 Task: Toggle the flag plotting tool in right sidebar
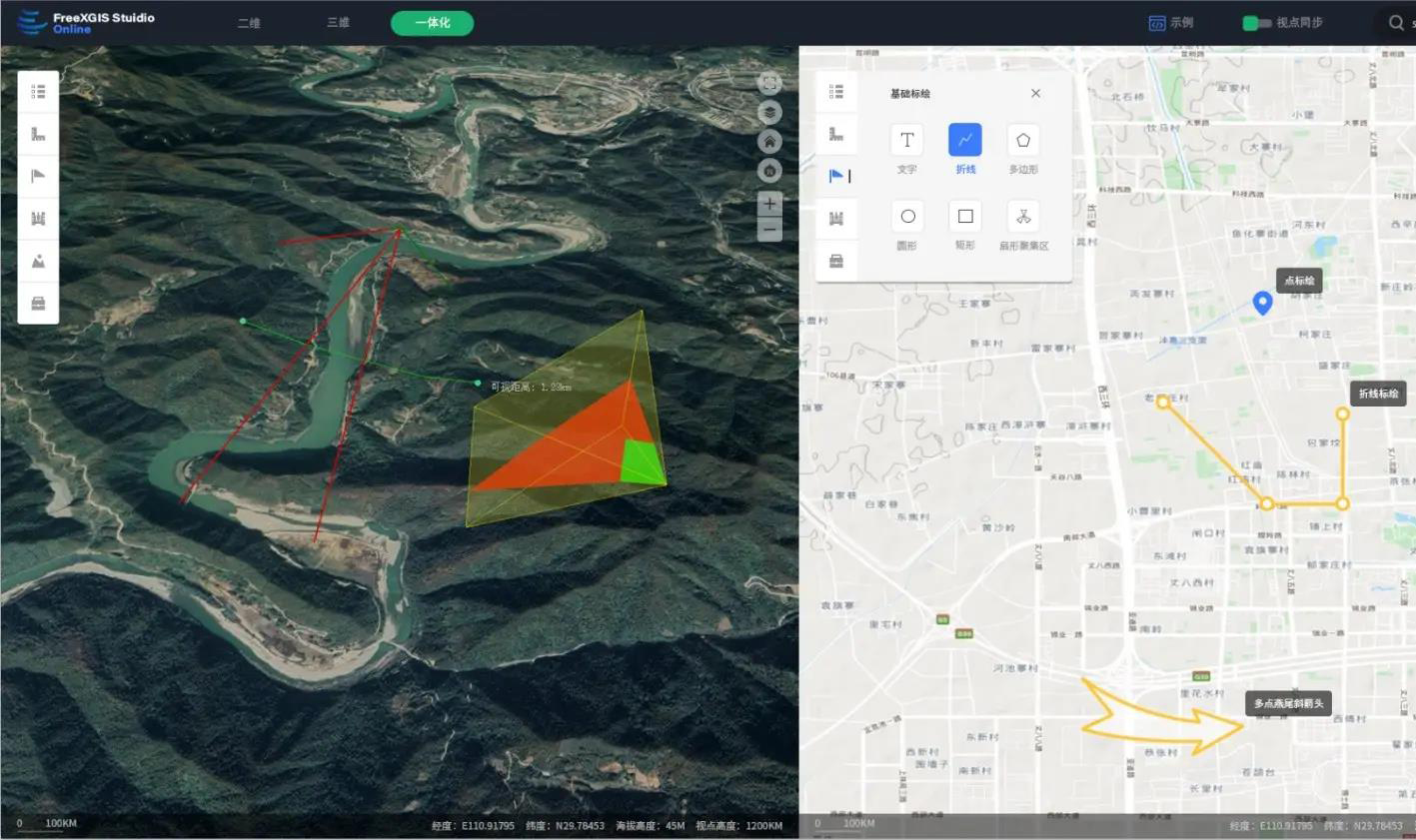(836, 176)
